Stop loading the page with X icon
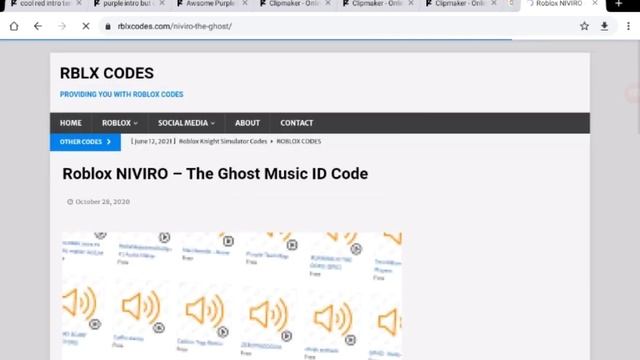Viewport: 640px width, 360px height. (86, 26)
